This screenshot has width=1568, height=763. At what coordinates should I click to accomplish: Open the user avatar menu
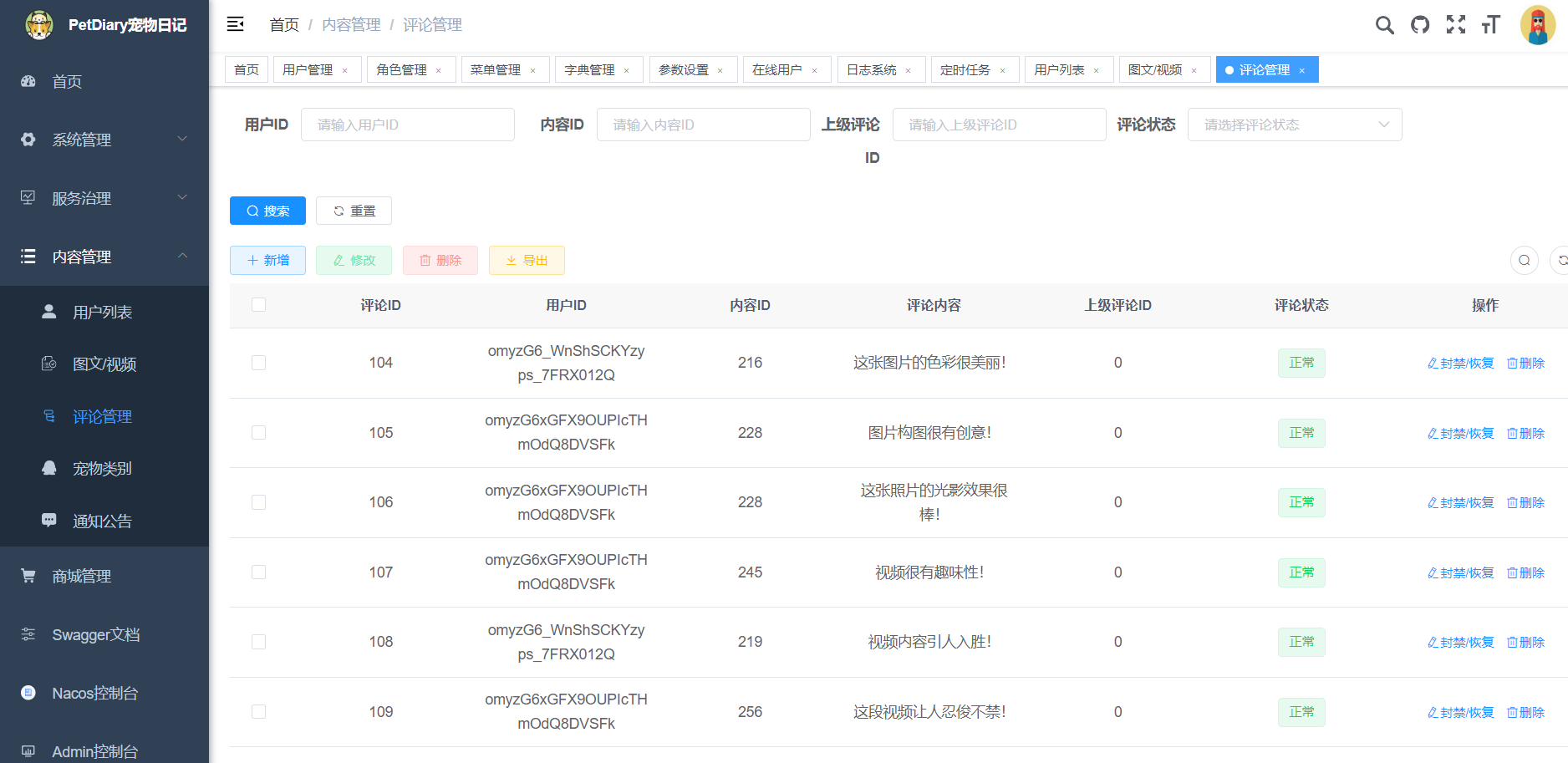1538,25
